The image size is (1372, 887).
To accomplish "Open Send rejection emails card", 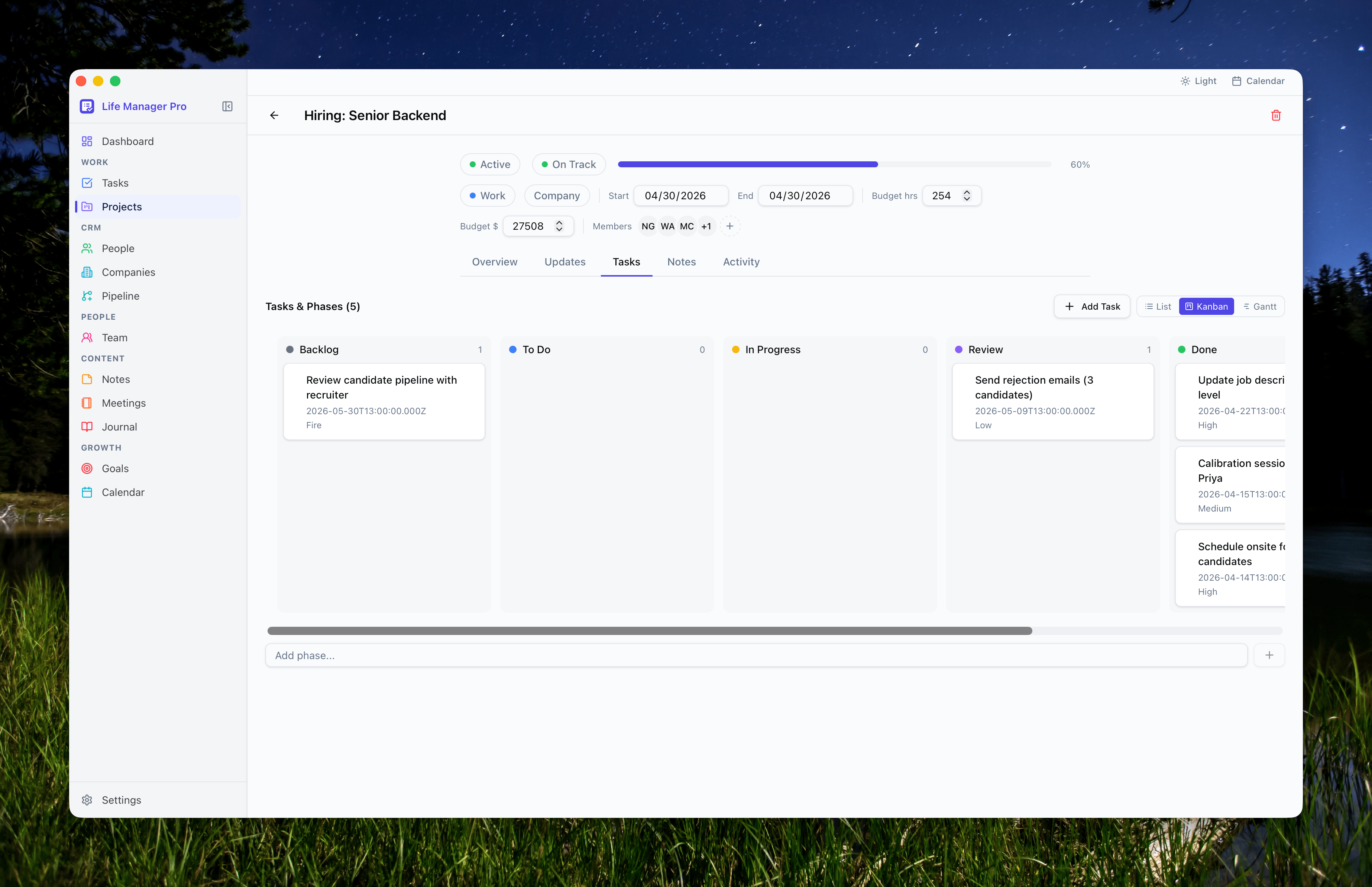I will point(1052,402).
